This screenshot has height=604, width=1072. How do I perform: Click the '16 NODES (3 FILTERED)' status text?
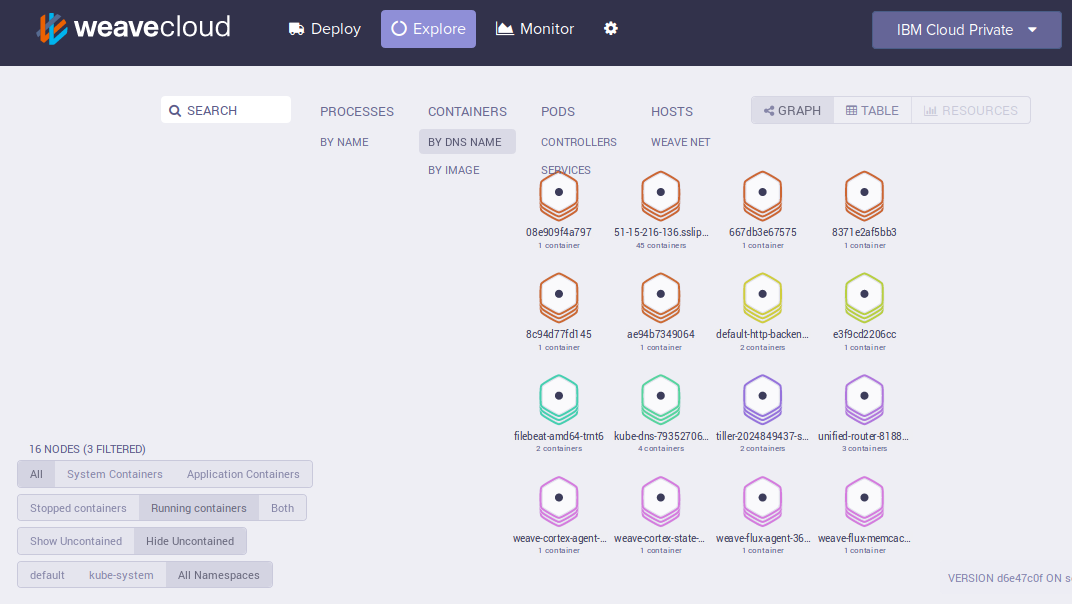point(87,449)
